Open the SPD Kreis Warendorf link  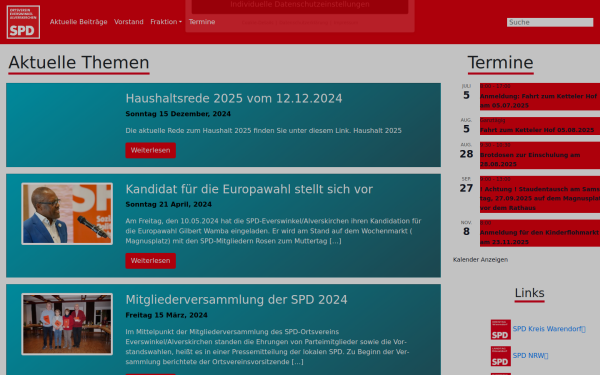pyautogui.click(x=549, y=329)
